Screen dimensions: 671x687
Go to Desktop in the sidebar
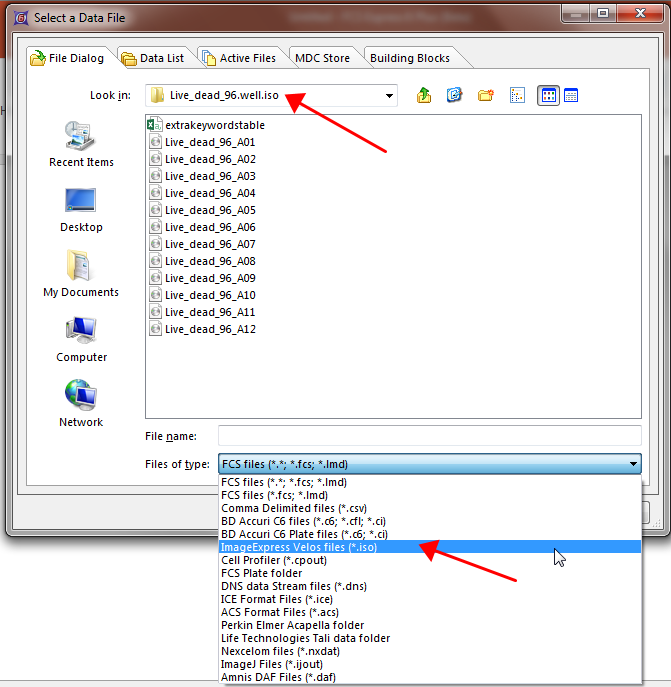[x=81, y=209]
